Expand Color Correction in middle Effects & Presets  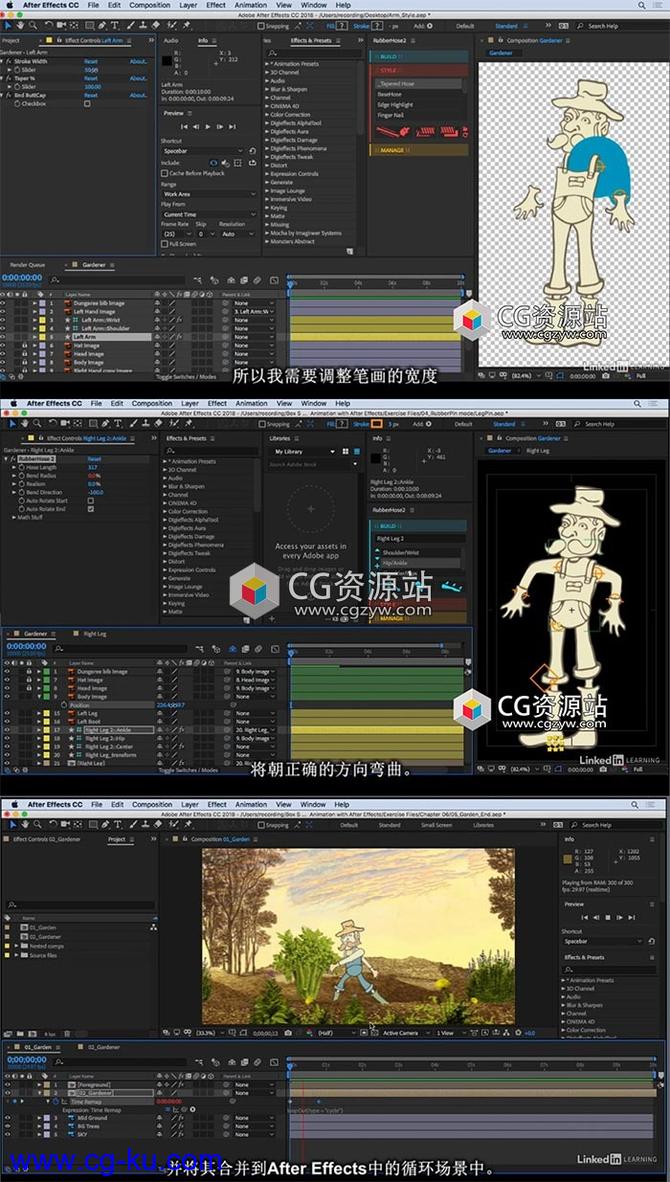click(x=165, y=512)
